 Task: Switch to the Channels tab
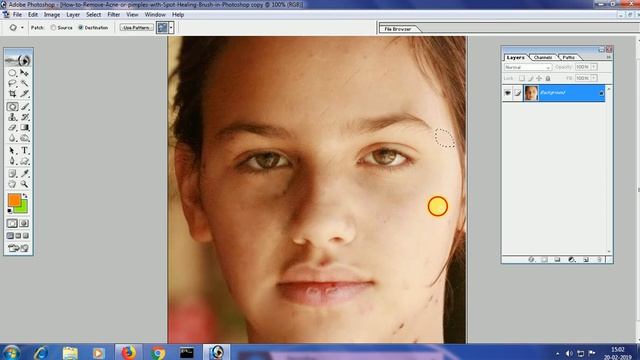[x=543, y=58]
